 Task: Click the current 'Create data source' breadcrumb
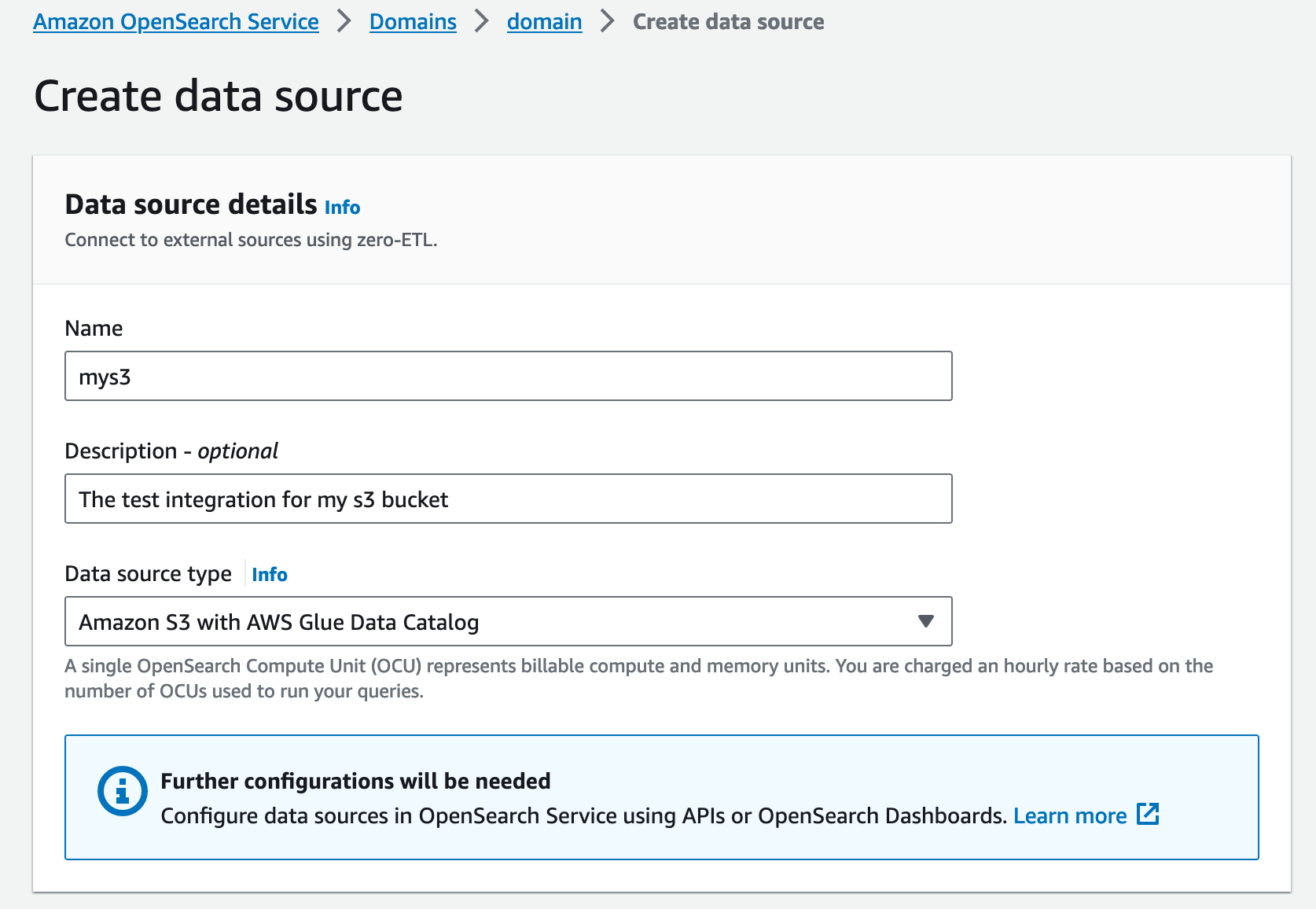728,21
